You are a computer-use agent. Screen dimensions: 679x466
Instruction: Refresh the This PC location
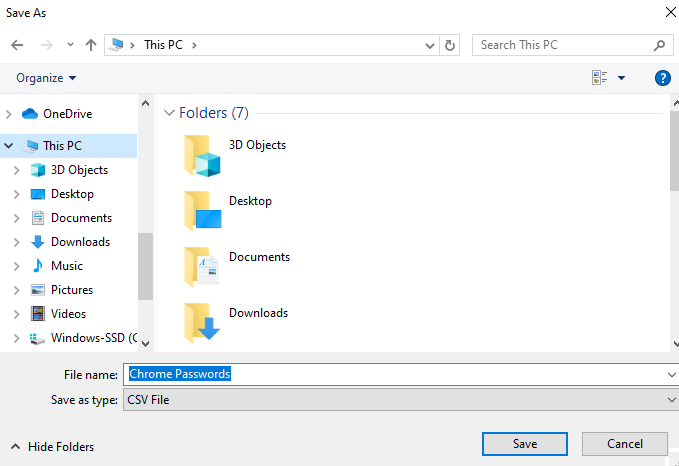(449, 45)
